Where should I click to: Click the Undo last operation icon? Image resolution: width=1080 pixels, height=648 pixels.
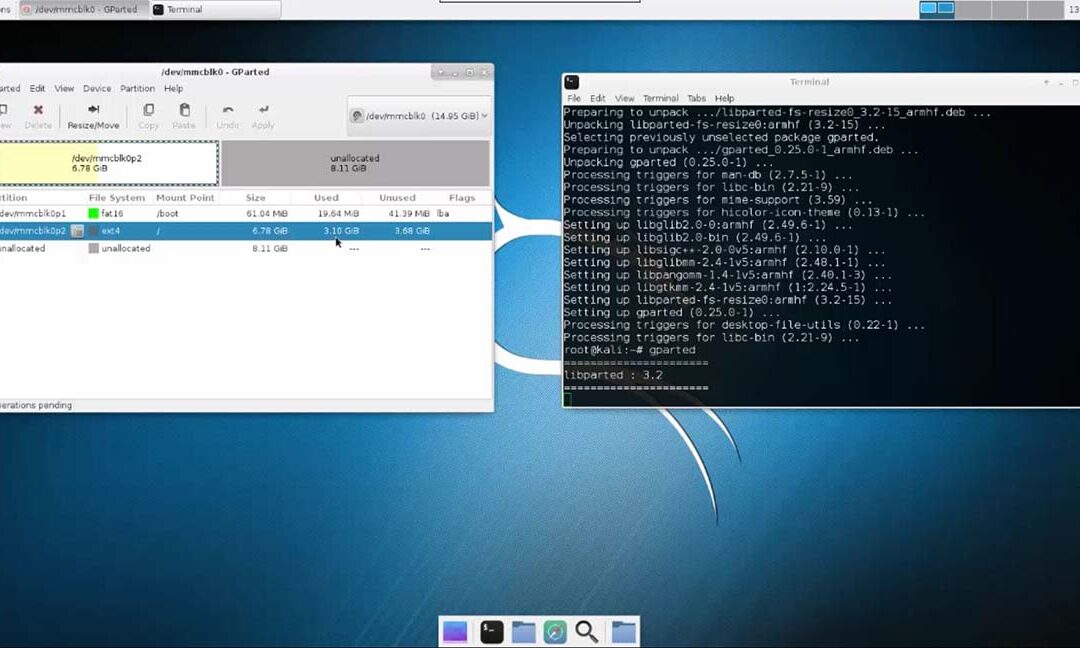(x=228, y=116)
